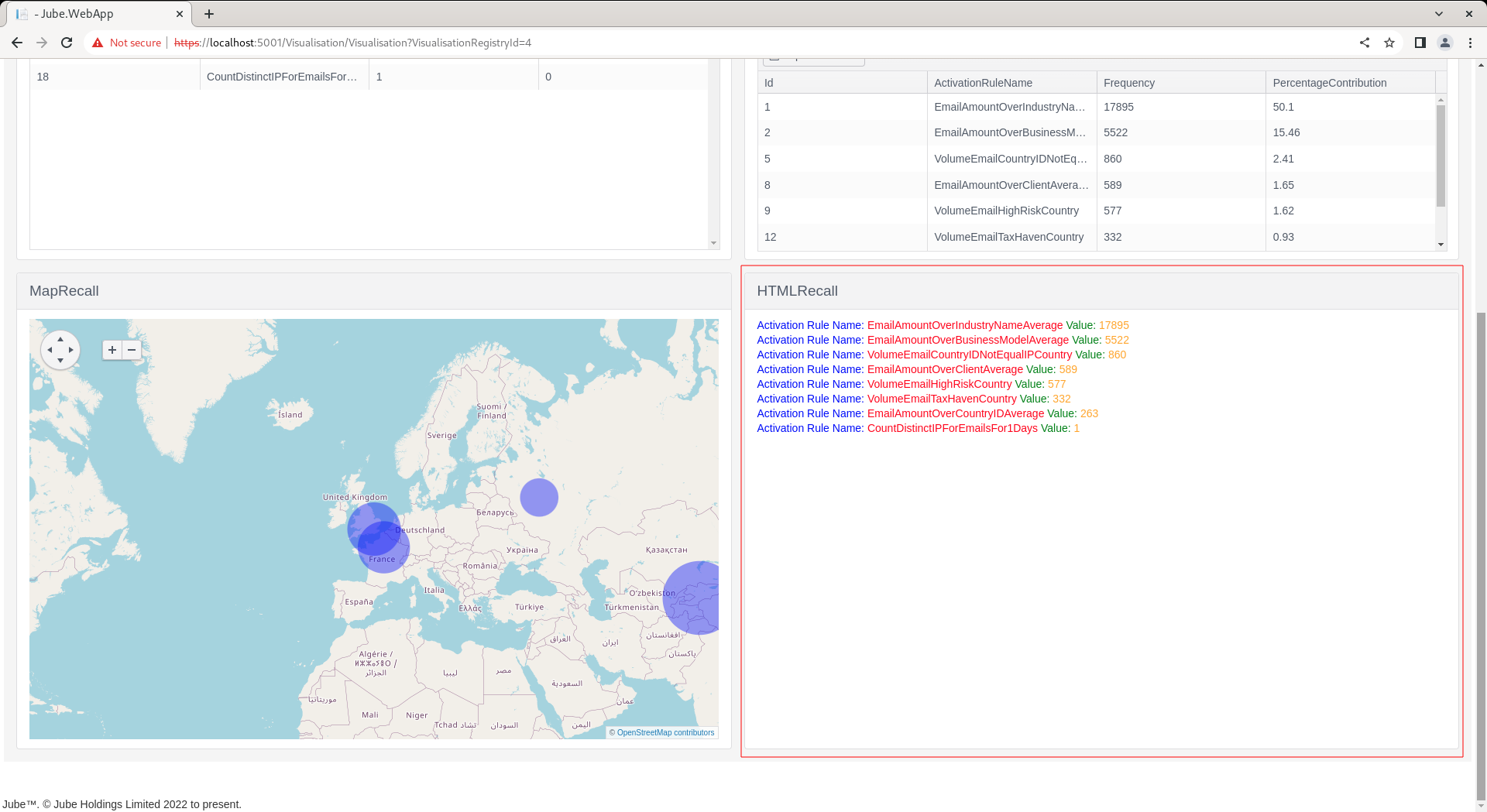Click HTMLRecall line EmailAmountOverCountryIDAverage
Viewport: 1487px width, 812px height.
point(927,413)
